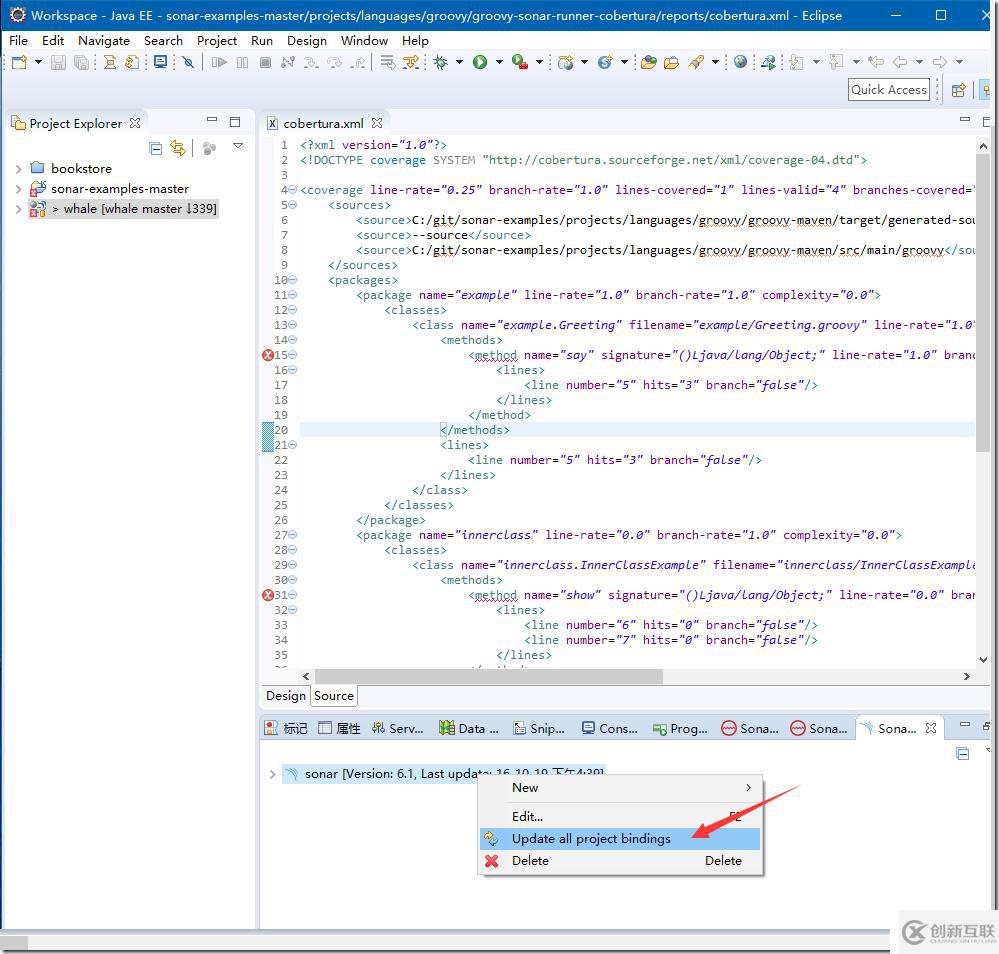
Task: Close the cobertura.xml editor tab
Action: pyautogui.click(x=377, y=123)
